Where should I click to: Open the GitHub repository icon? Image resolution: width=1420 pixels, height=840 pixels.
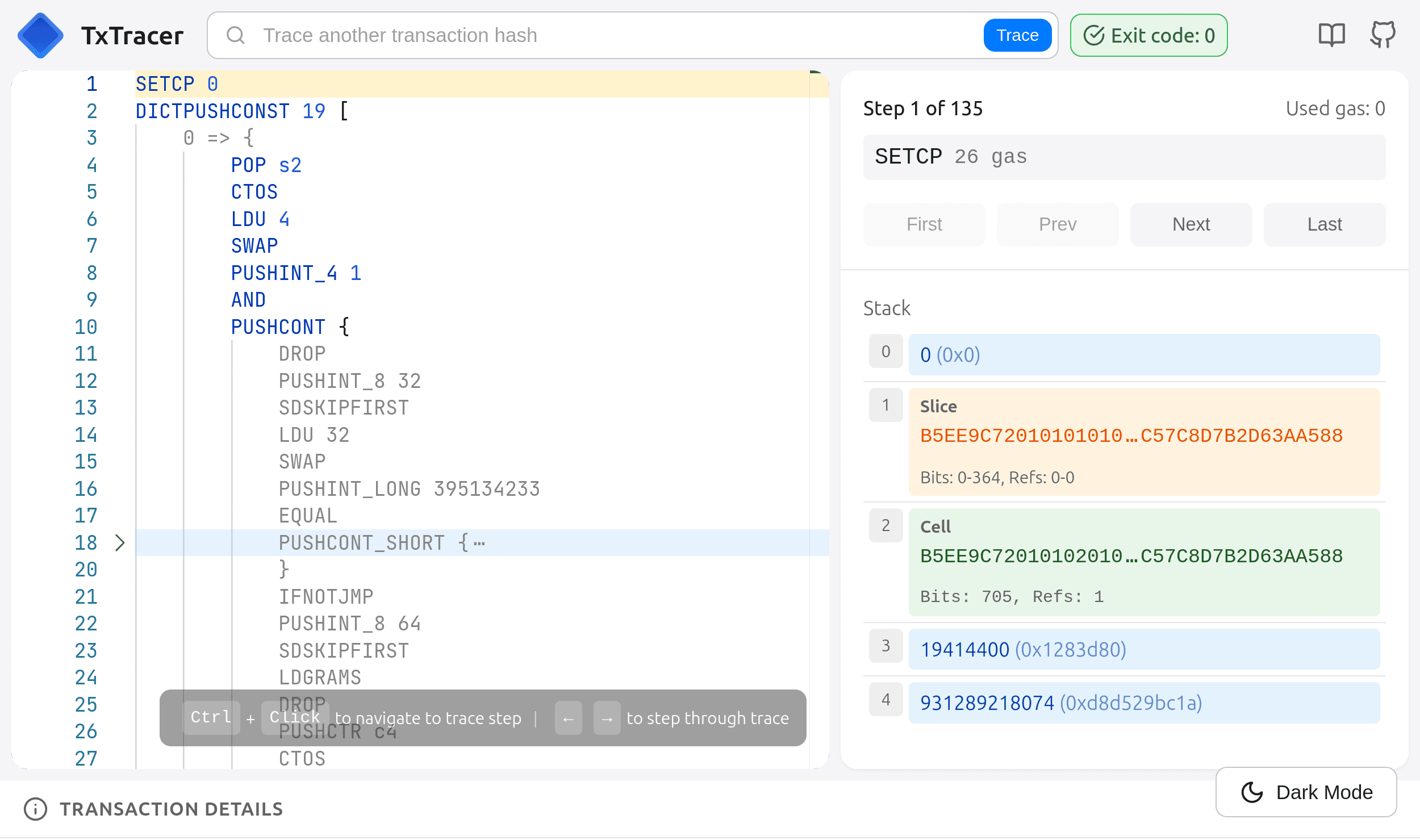[1383, 35]
